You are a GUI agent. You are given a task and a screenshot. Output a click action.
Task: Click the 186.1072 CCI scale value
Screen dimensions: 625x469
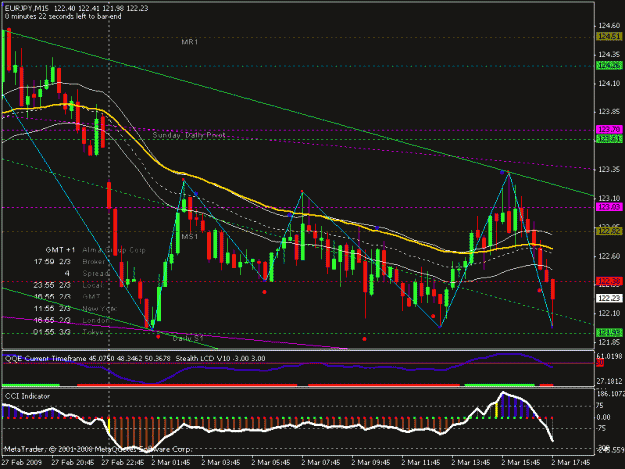(610, 394)
